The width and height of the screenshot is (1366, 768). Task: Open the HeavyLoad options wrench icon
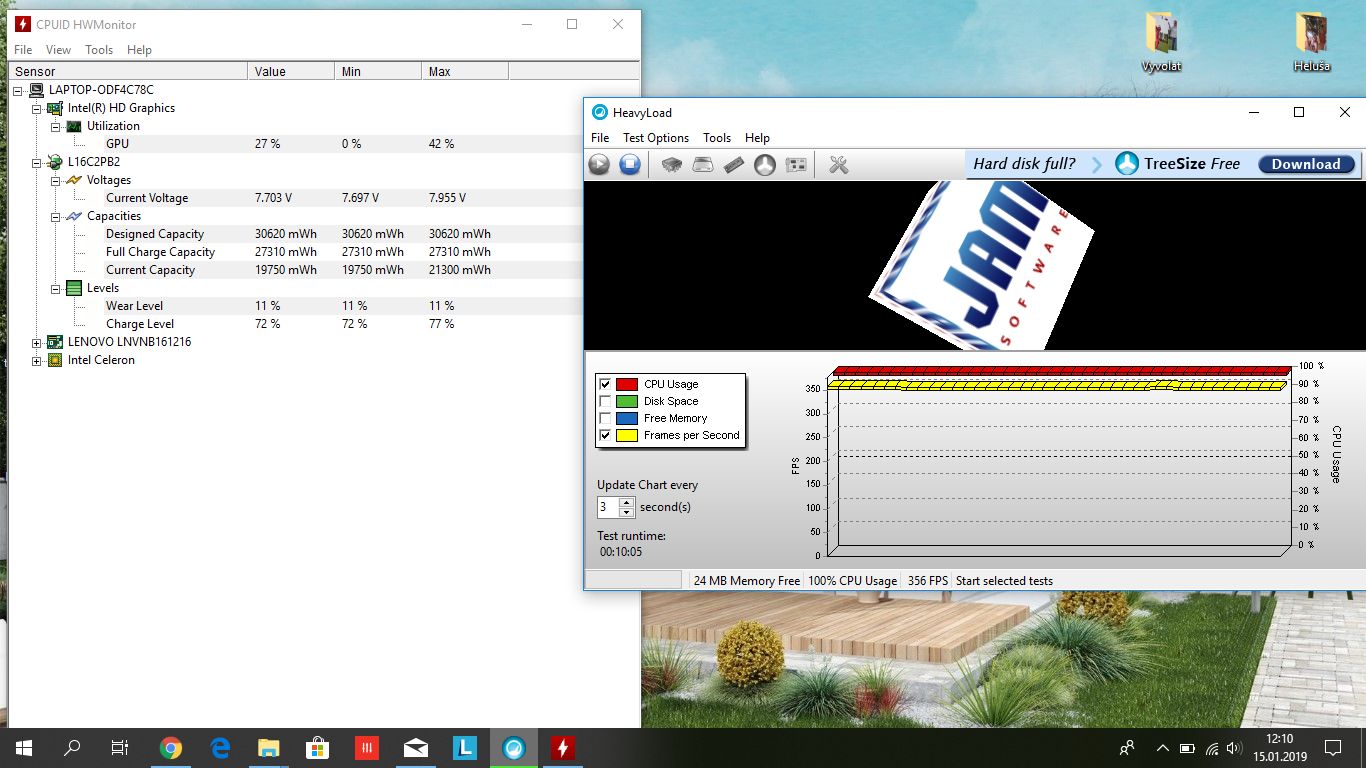pos(839,165)
